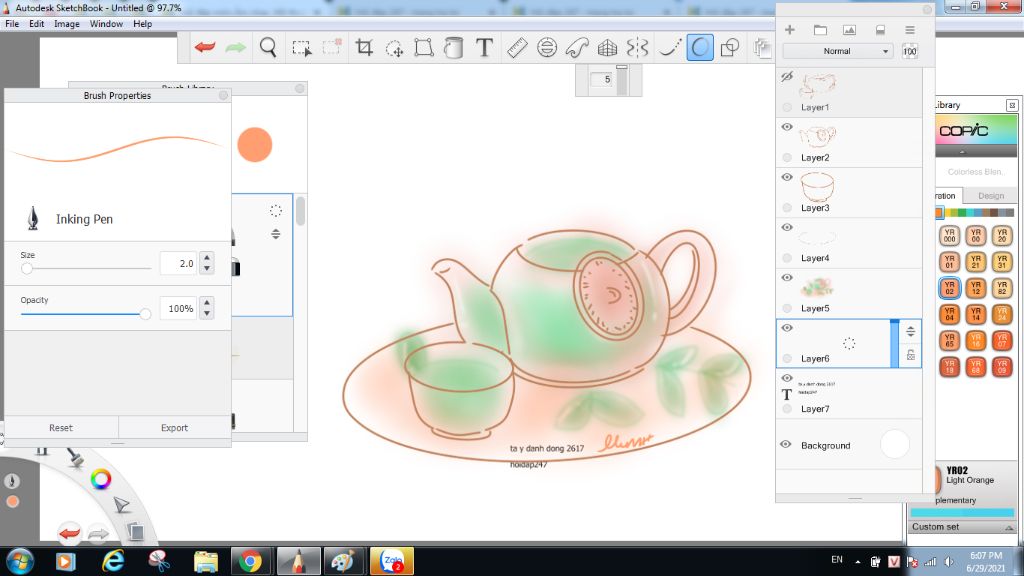Switch to the Design tab in Copic Library
The width and height of the screenshot is (1024, 576).
(991, 195)
